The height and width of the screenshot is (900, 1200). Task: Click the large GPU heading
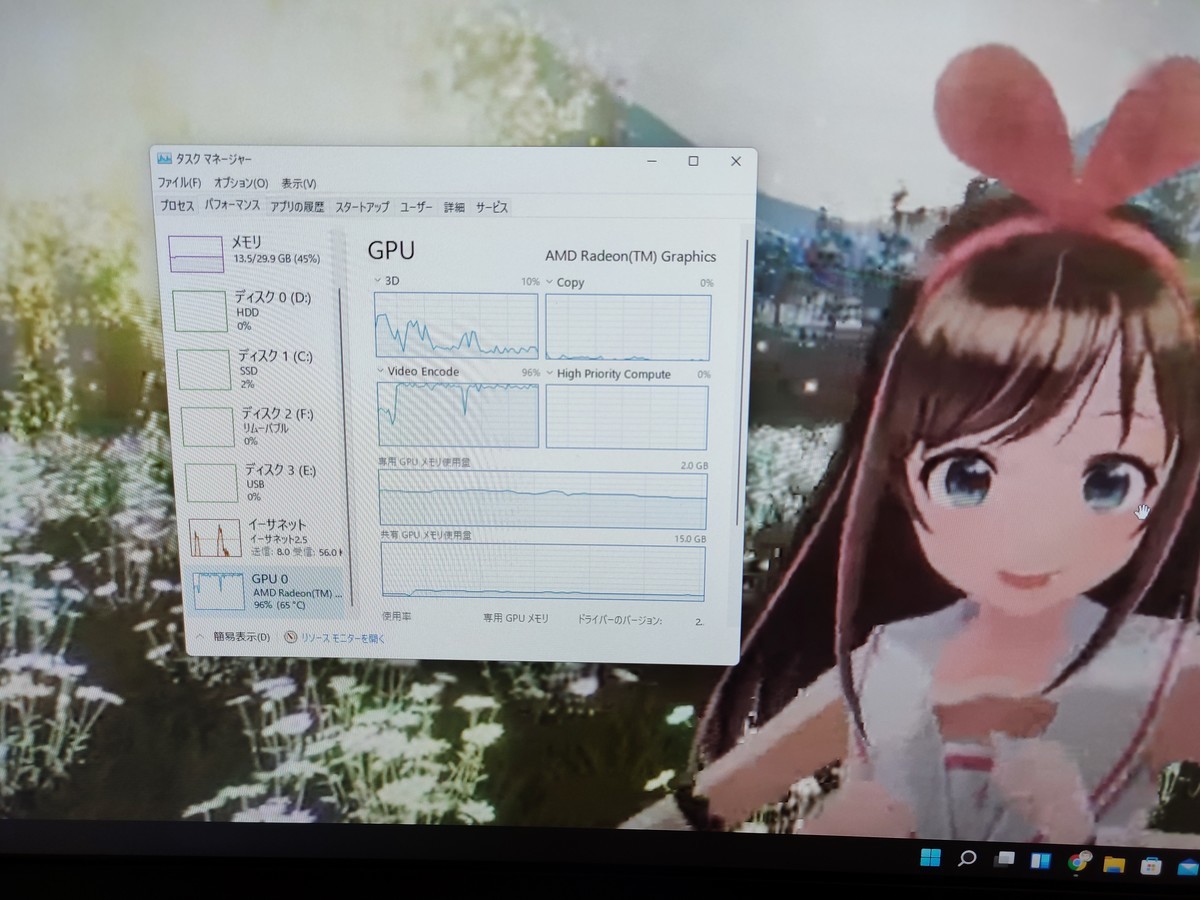tap(391, 251)
